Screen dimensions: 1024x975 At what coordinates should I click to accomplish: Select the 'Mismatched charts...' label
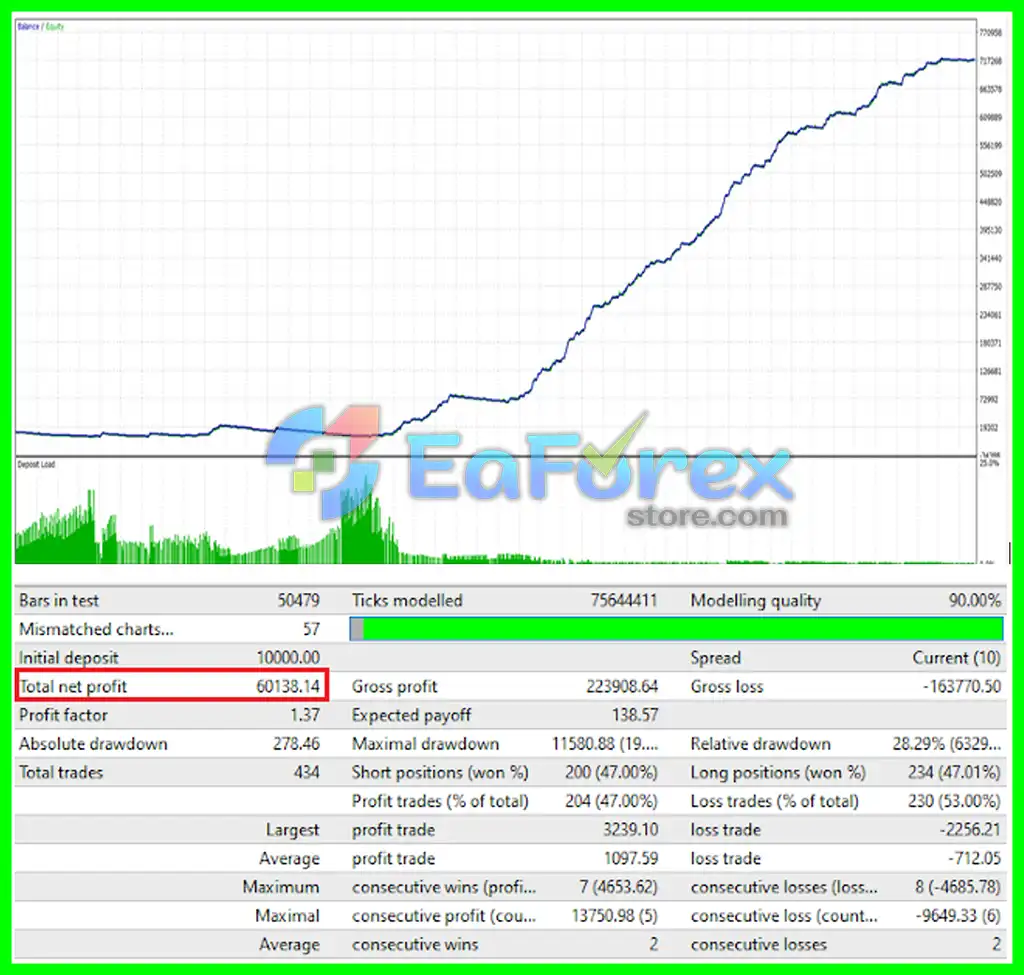point(96,630)
